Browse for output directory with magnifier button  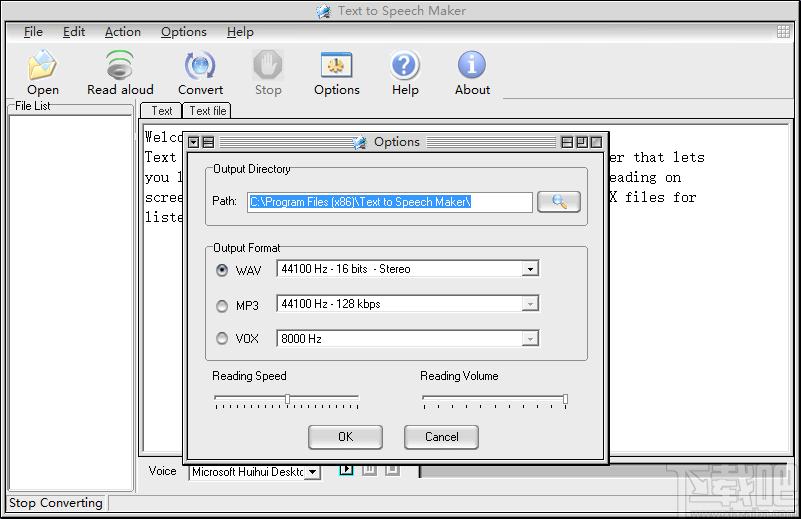559,201
